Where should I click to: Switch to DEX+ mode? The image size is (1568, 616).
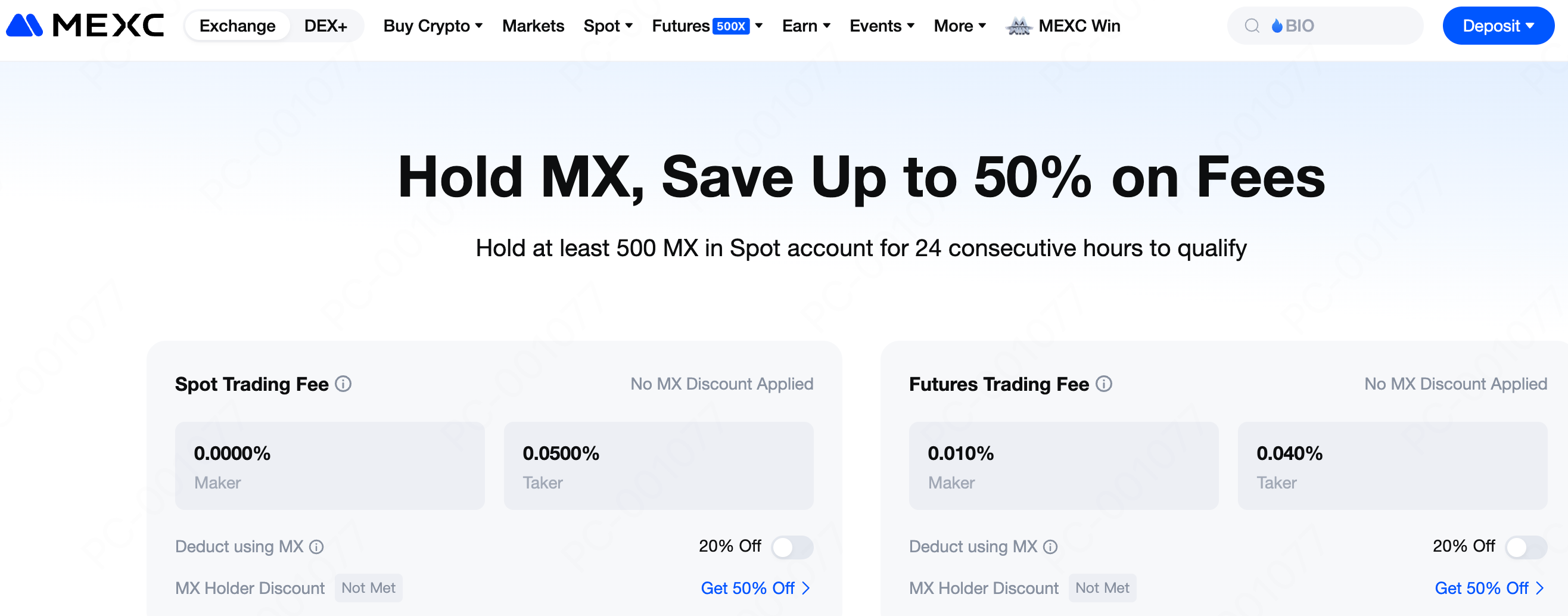[x=326, y=26]
